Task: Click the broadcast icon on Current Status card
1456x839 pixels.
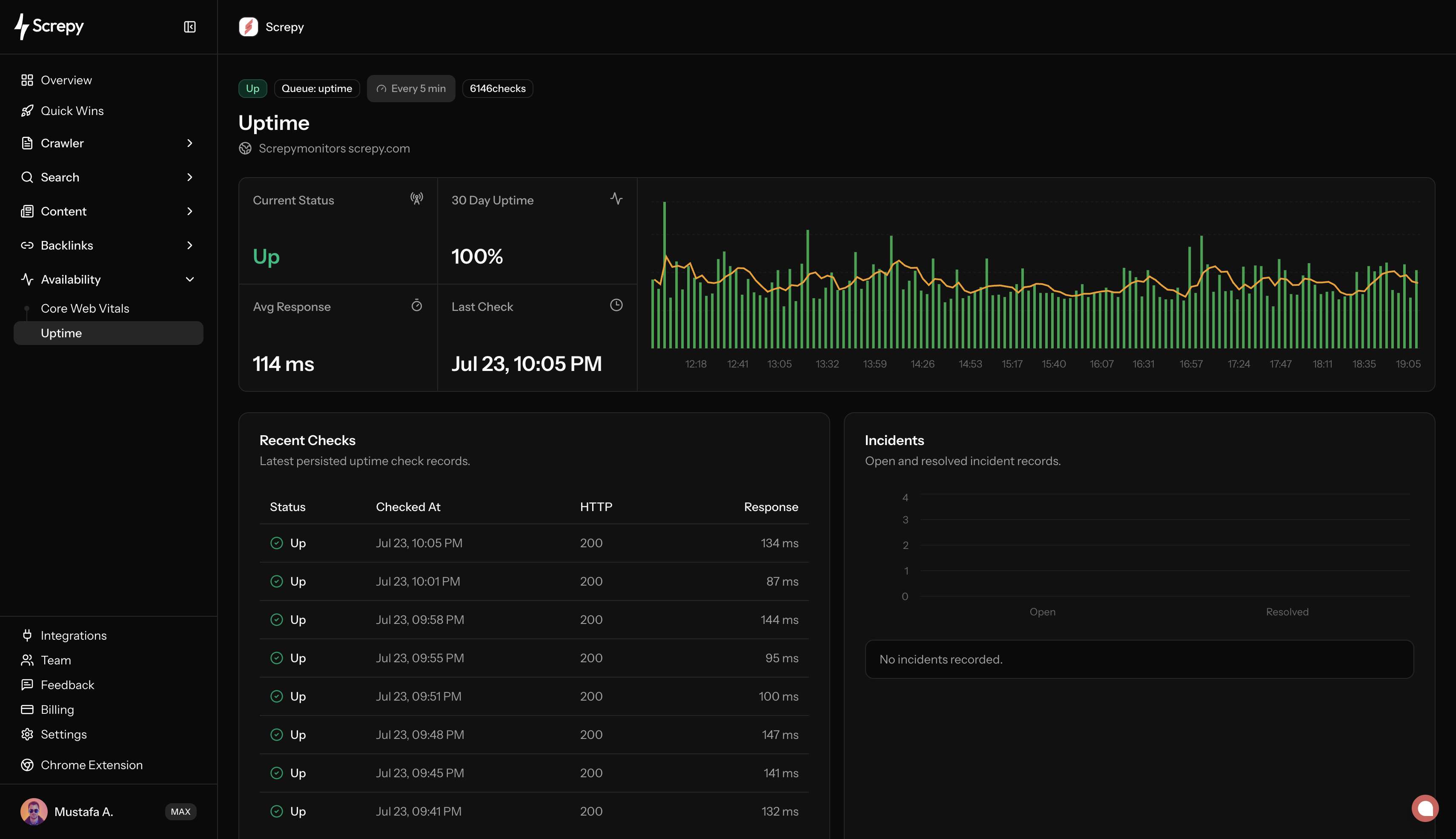Action: (x=416, y=198)
